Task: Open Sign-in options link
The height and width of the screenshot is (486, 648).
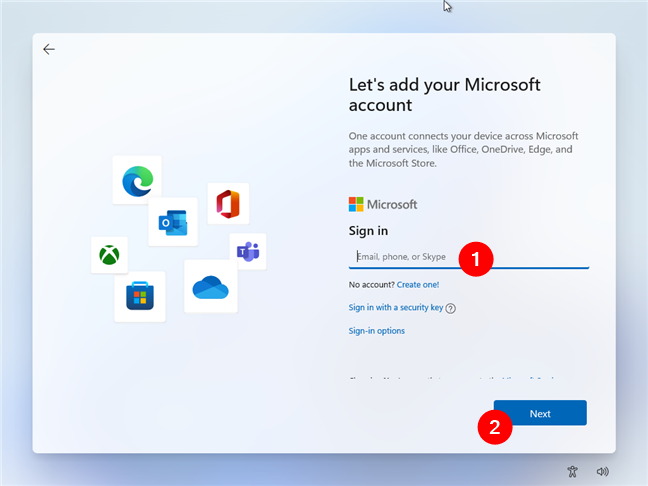Action: click(376, 331)
